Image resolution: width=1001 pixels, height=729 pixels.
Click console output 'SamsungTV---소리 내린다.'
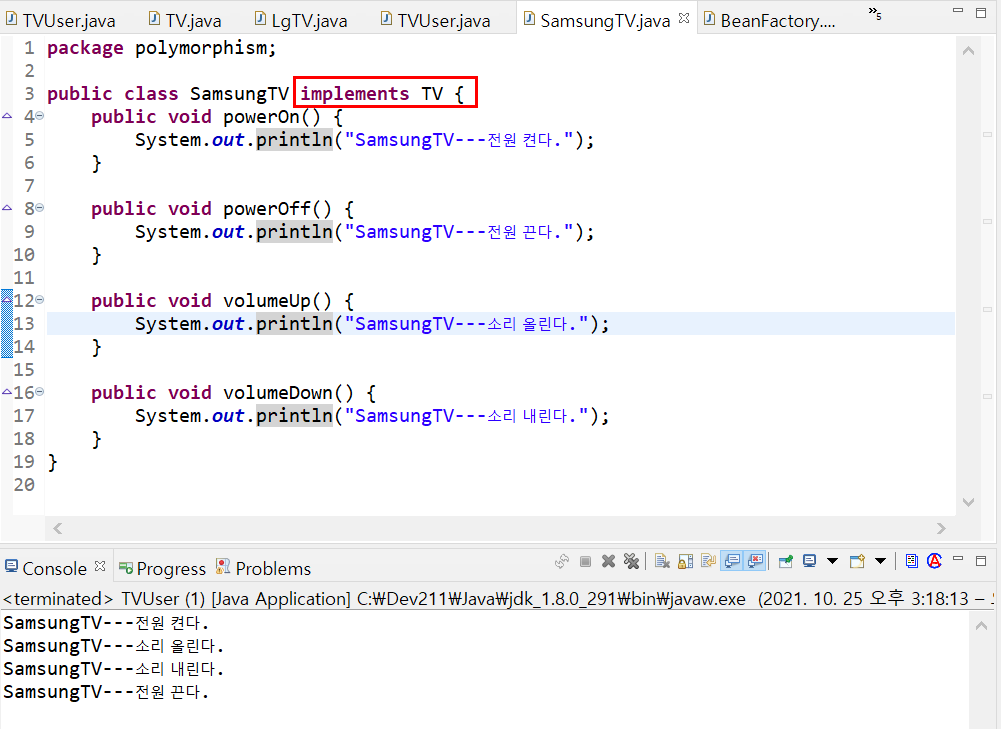(x=114, y=669)
